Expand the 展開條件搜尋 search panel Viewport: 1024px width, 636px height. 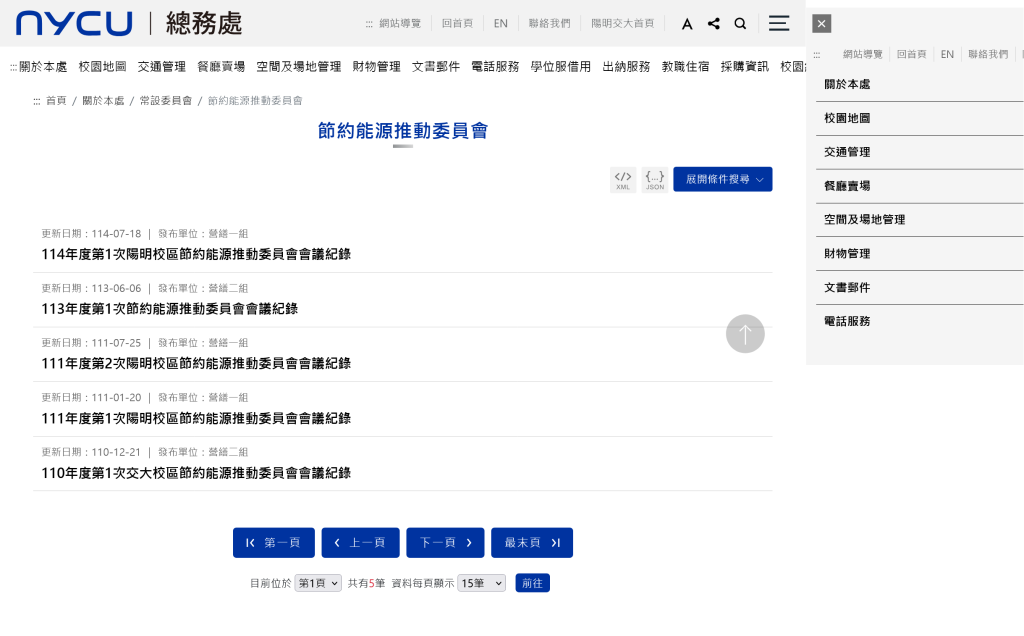tap(722, 179)
